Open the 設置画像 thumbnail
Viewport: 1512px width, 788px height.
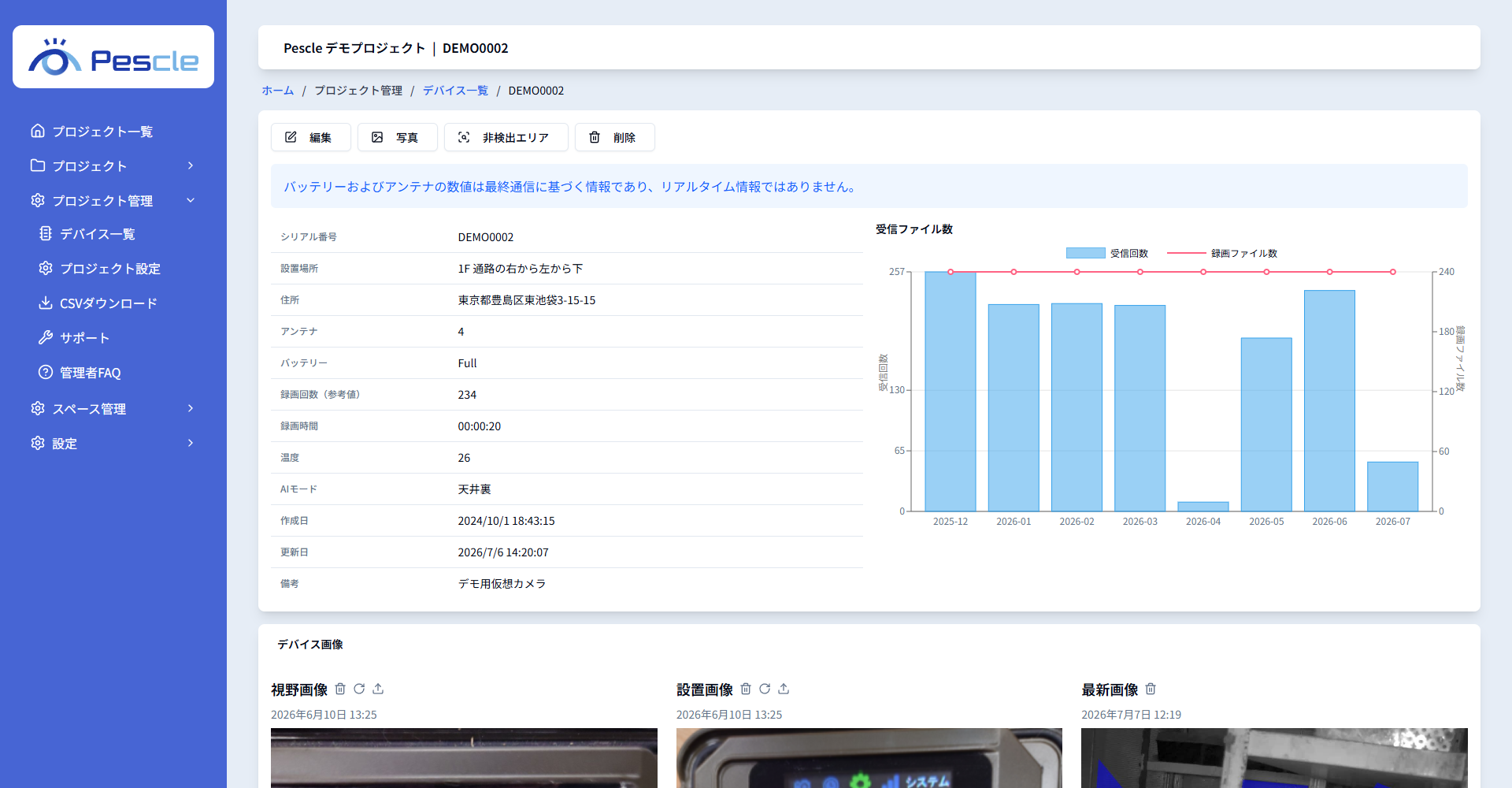pos(869,758)
